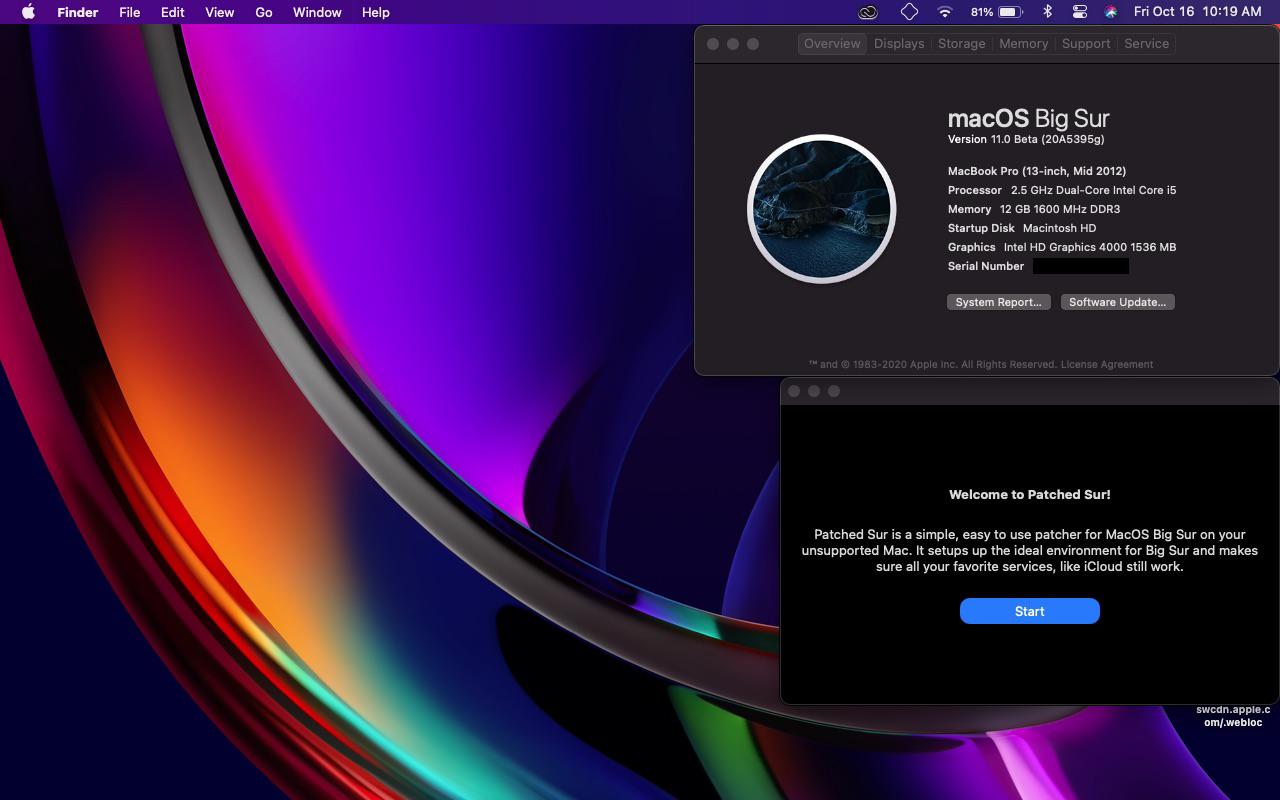This screenshot has height=800, width=1280.
Task: Click the diamond-shaped menu bar icon
Action: point(909,12)
